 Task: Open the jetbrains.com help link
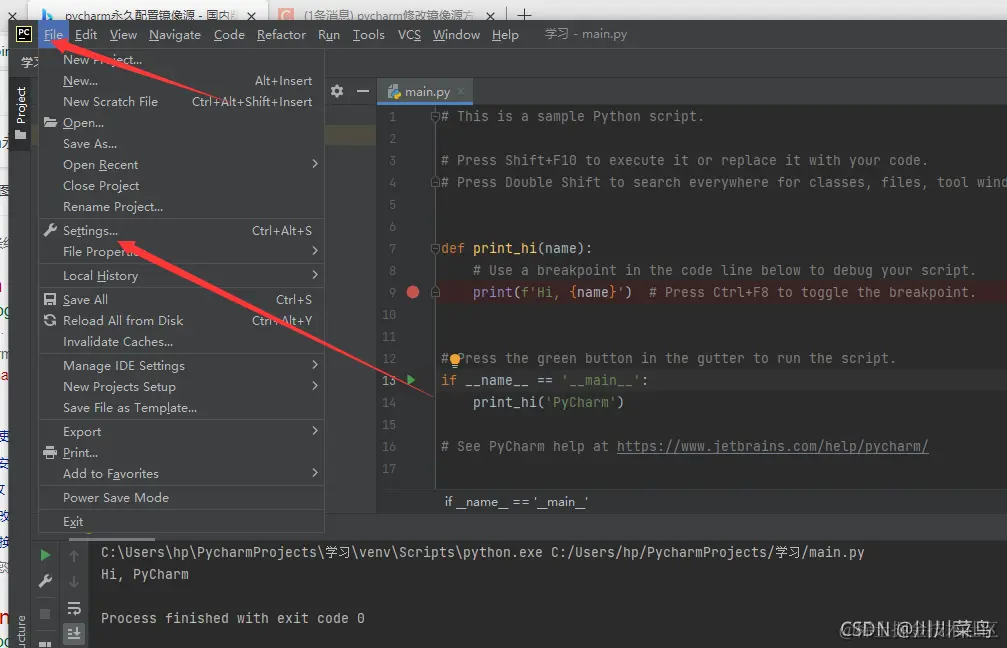773,446
